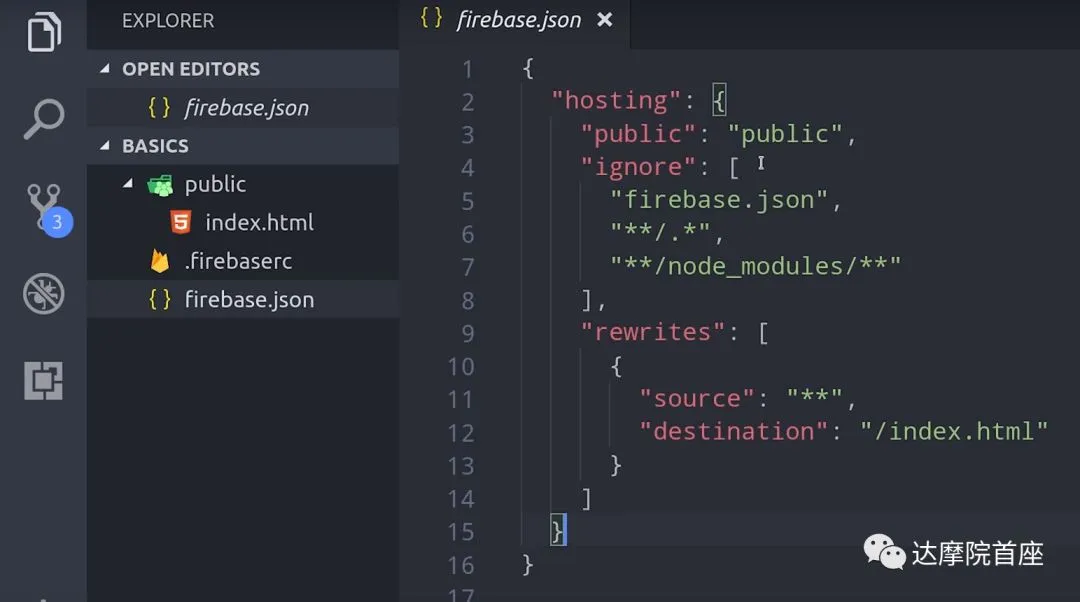Click the "**" source value on line 11
Image resolution: width=1080 pixels, height=602 pixels.
point(815,397)
